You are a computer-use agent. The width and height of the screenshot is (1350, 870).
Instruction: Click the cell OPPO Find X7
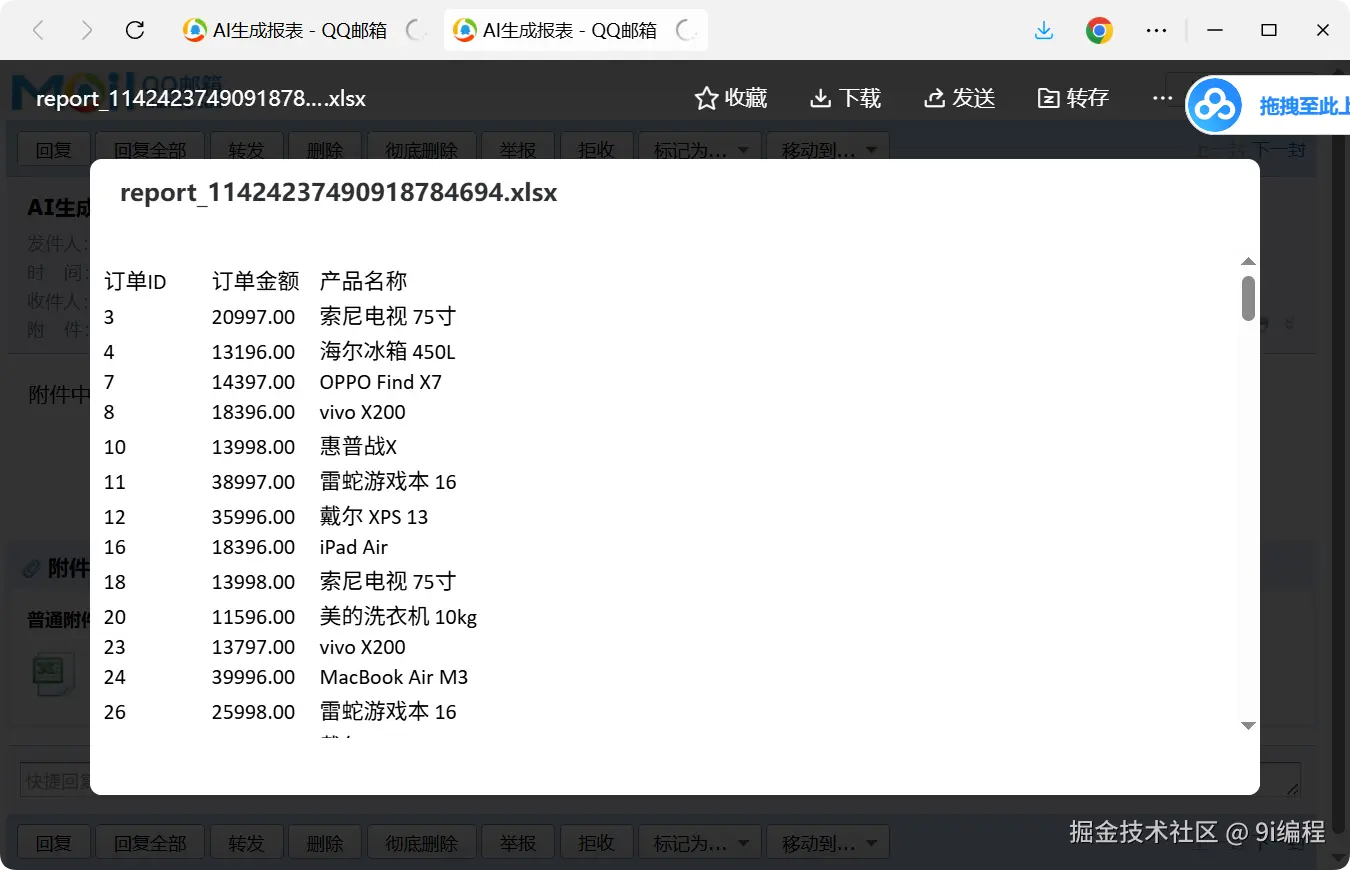[x=380, y=382]
